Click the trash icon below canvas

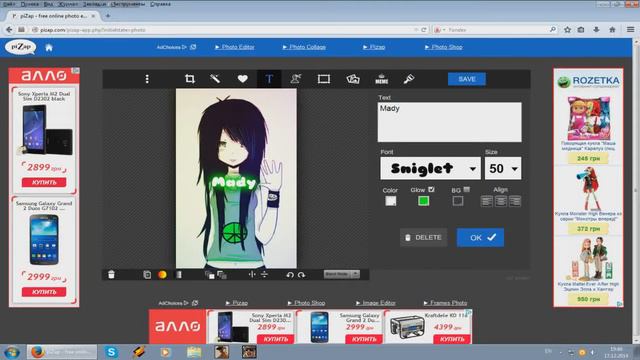pyautogui.click(x=111, y=275)
